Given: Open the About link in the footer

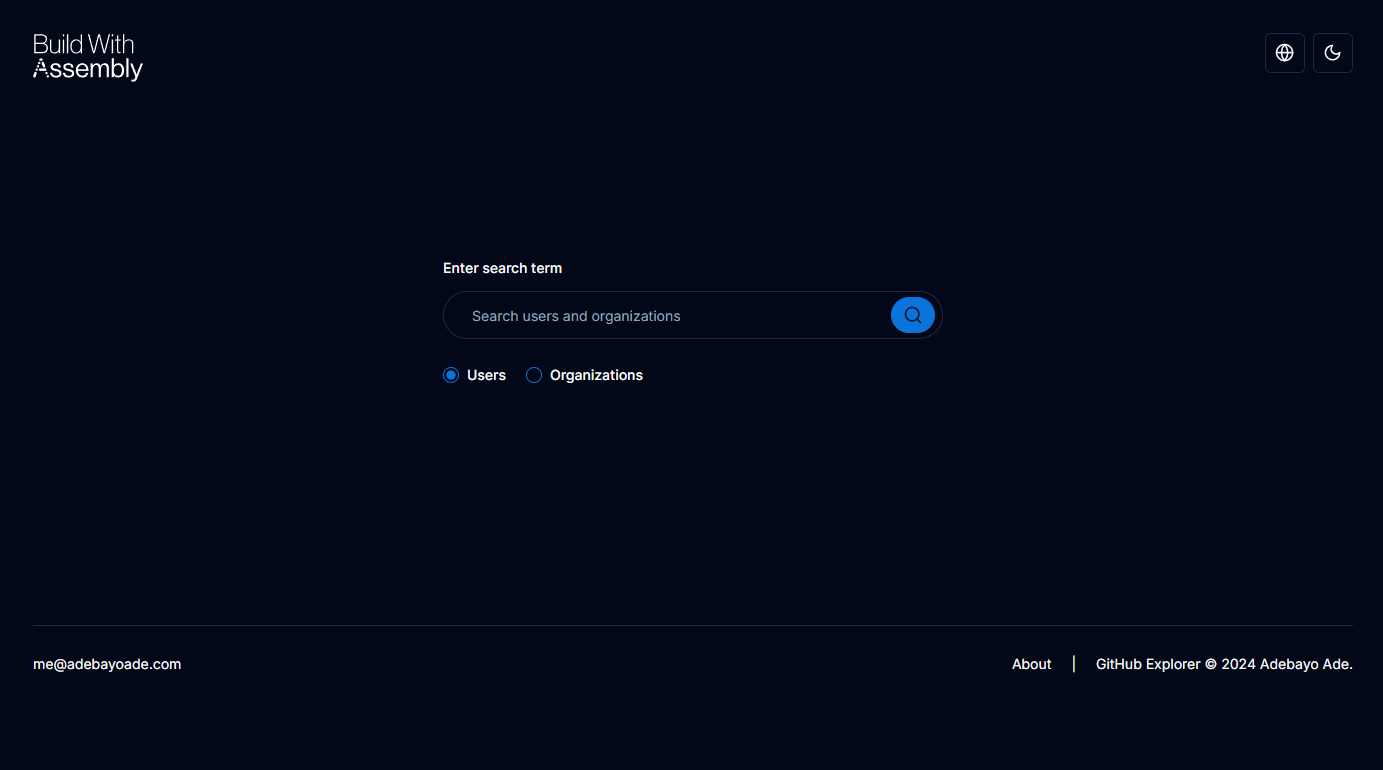Looking at the screenshot, I should click(1031, 664).
